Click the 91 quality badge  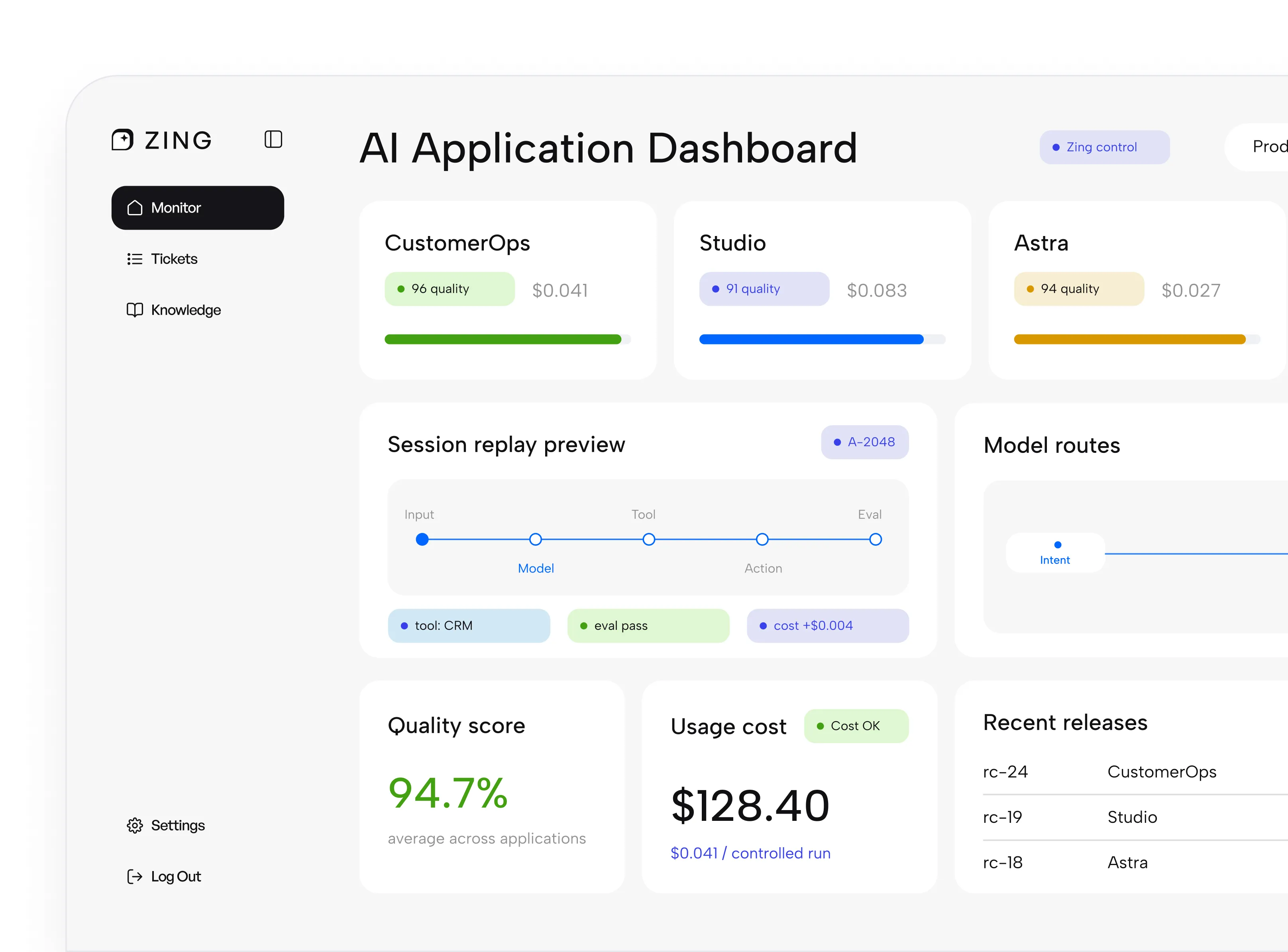764,289
